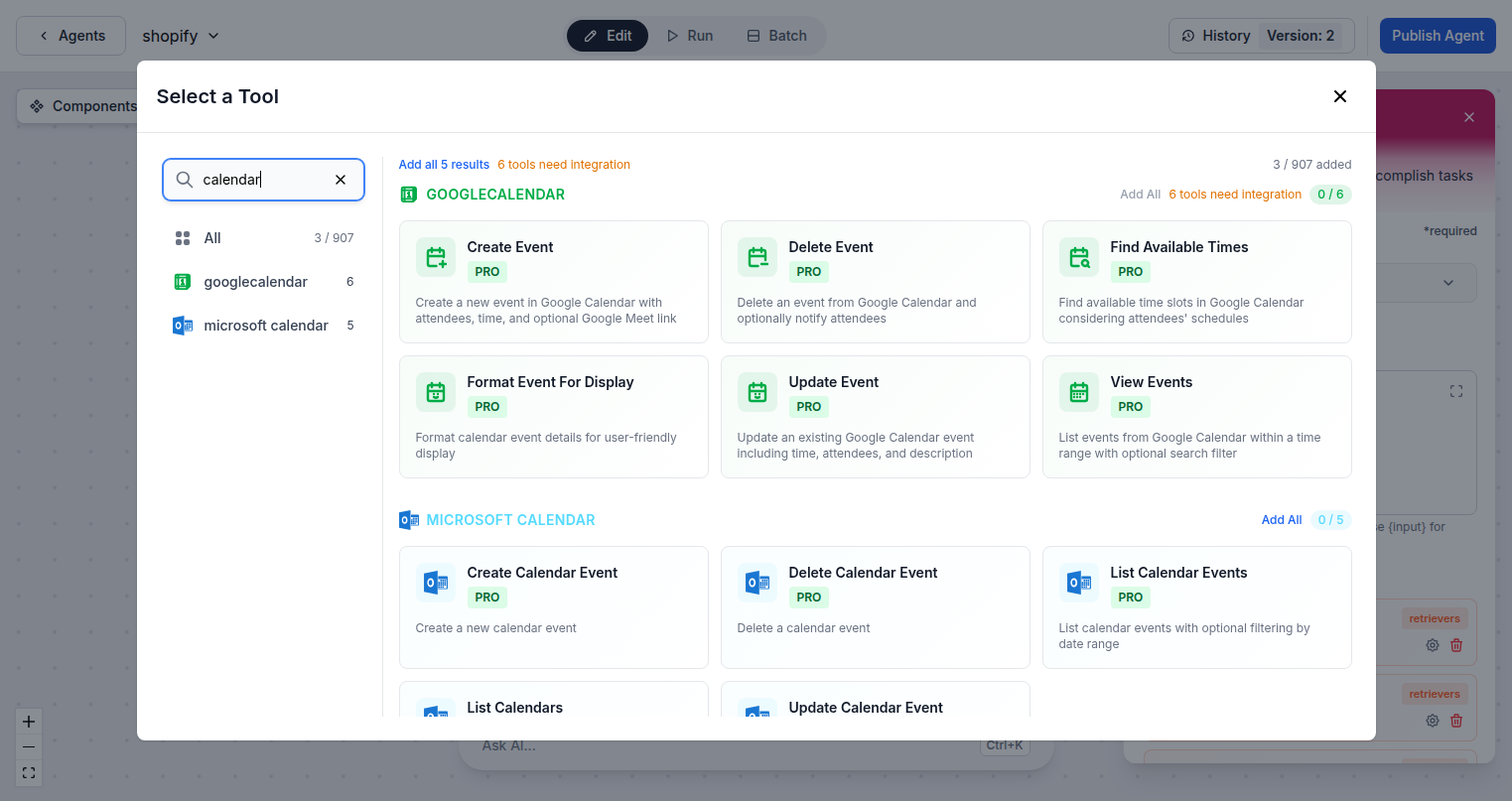
Task: Click the Find Available Times icon
Action: tap(1078, 256)
